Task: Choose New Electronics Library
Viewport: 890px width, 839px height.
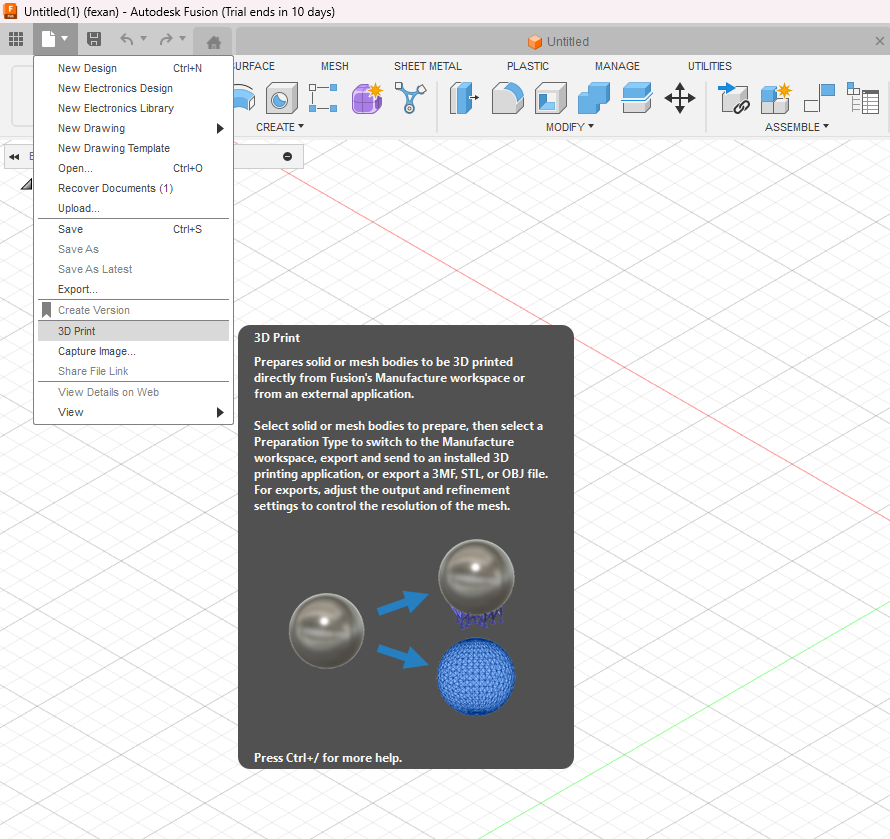Action: pos(133,108)
